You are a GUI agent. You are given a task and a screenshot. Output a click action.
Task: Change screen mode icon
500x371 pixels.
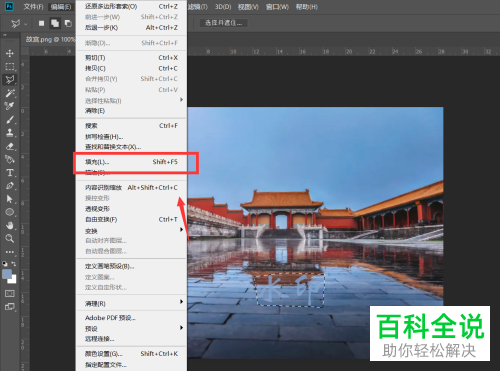coord(10,307)
